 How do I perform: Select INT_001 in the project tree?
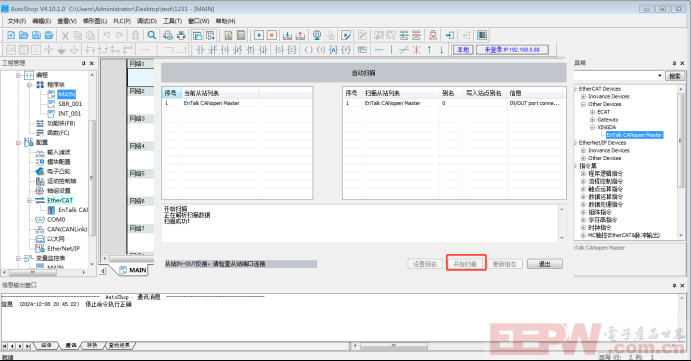pyautogui.click(x=70, y=114)
